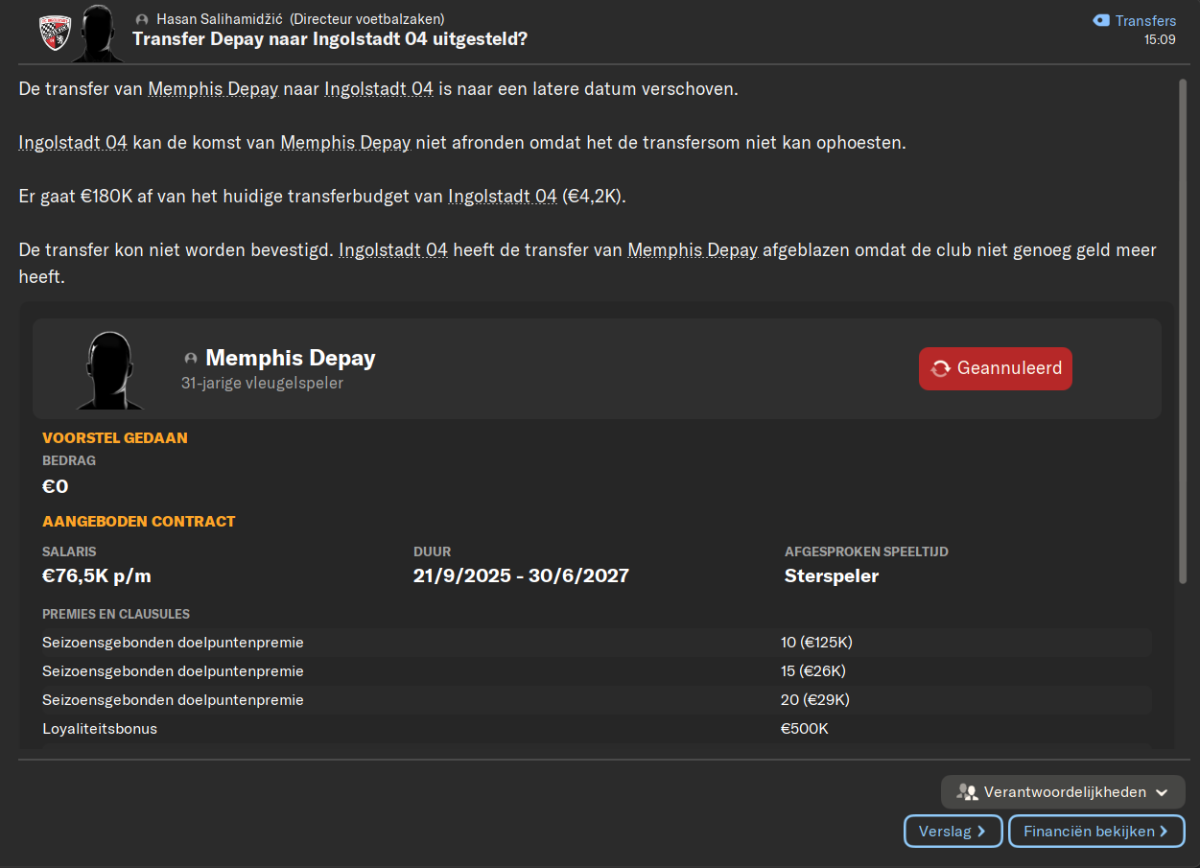This screenshot has height=868, width=1200.
Task: Click the goal bonus row with 15 (€26K)
Action: click(x=597, y=671)
